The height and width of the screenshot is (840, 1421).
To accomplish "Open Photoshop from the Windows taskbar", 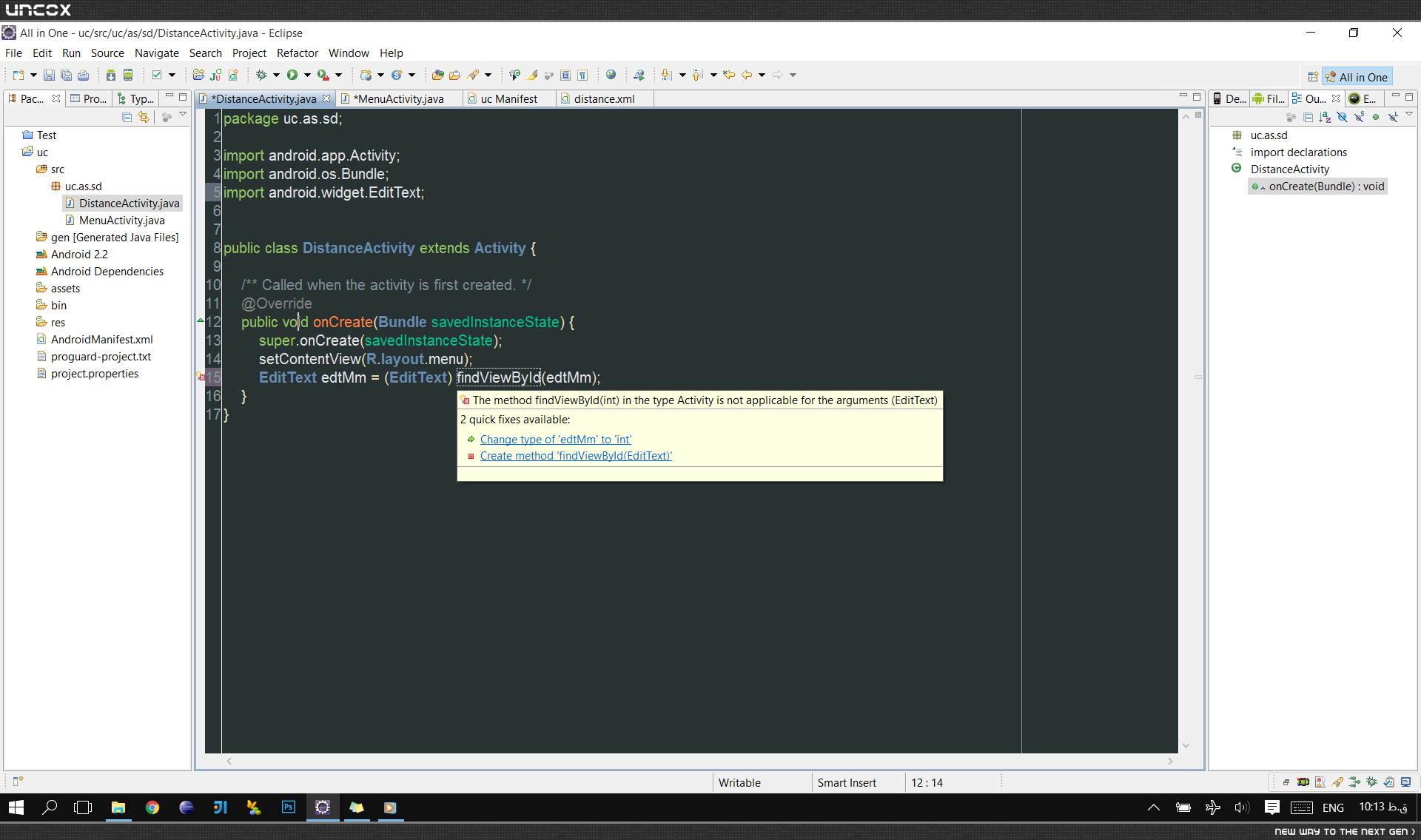I will [289, 807].
